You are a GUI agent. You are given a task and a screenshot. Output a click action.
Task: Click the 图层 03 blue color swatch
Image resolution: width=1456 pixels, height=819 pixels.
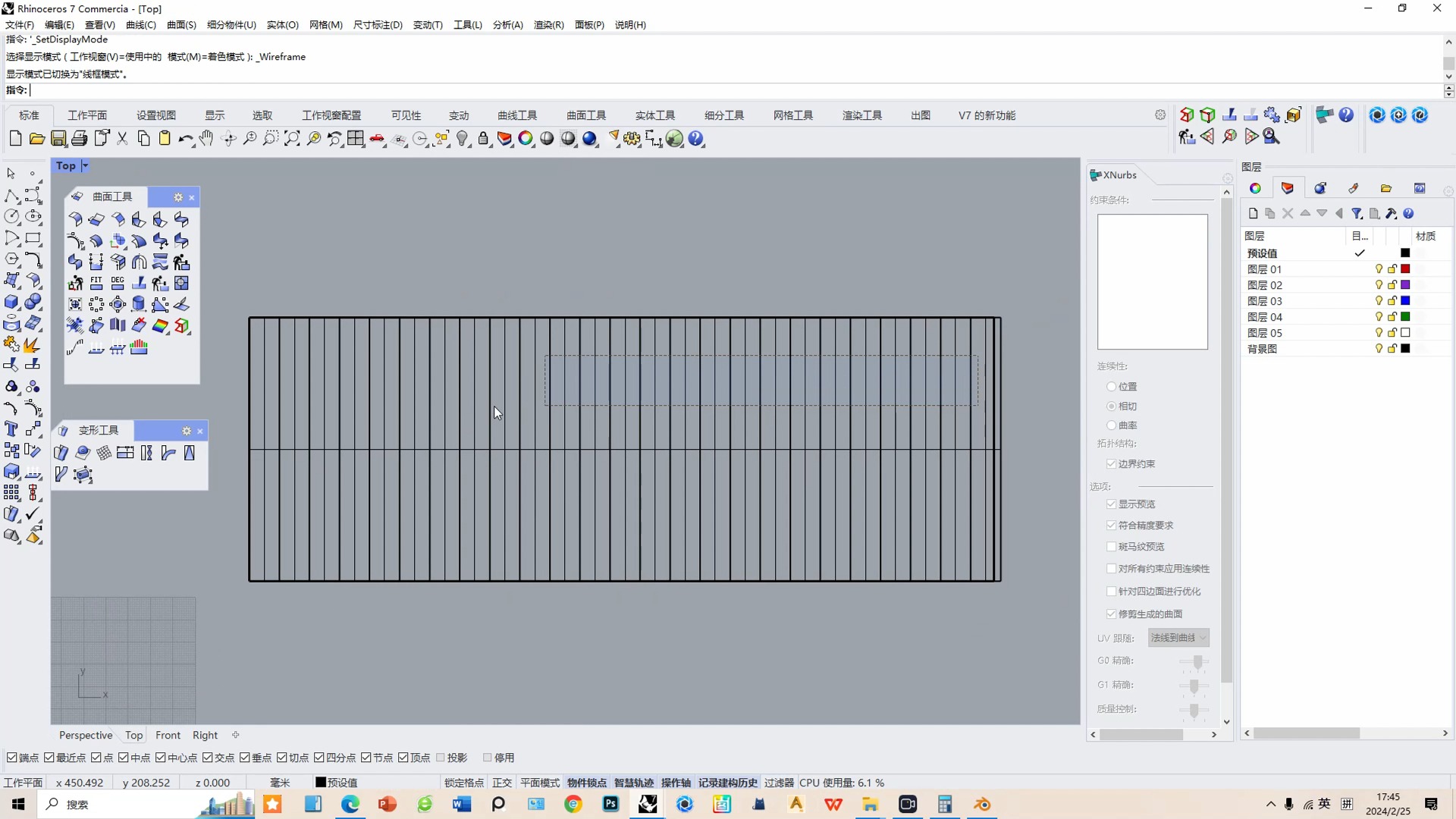[1405, 301]
